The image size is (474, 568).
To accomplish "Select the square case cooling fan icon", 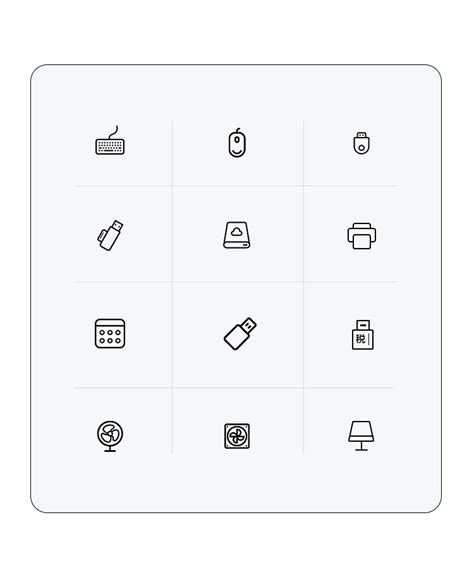I will point(237,436).
